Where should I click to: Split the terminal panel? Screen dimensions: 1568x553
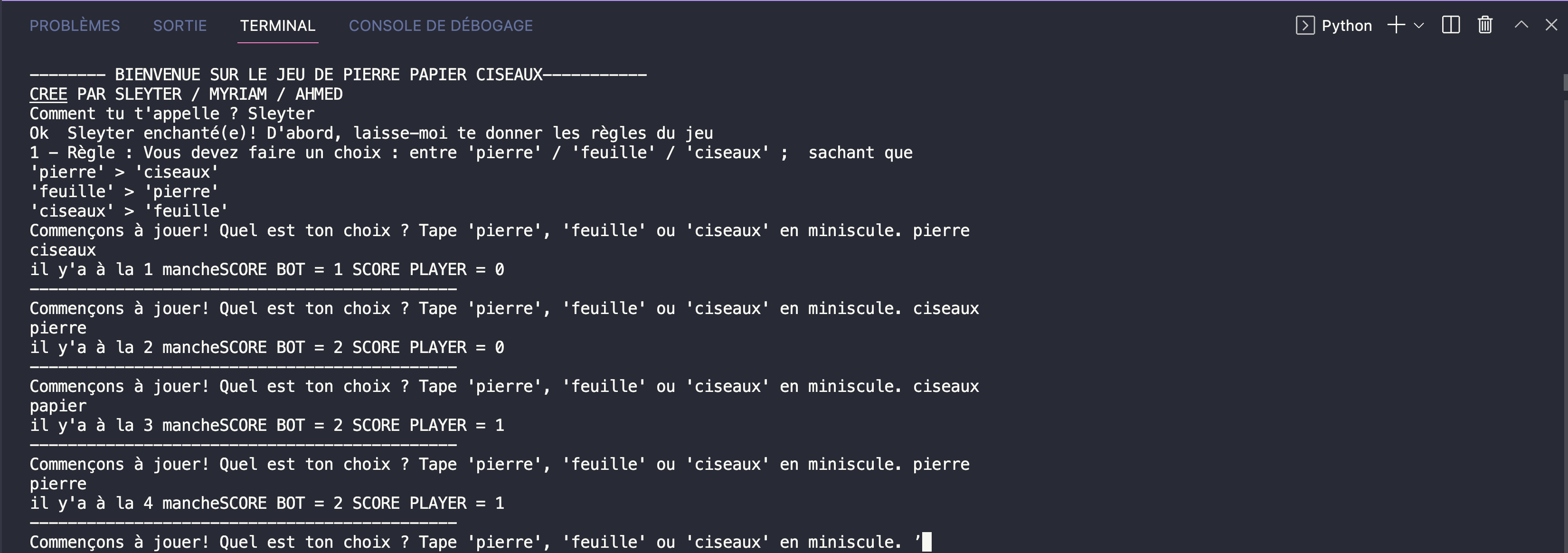[1451, 25]
